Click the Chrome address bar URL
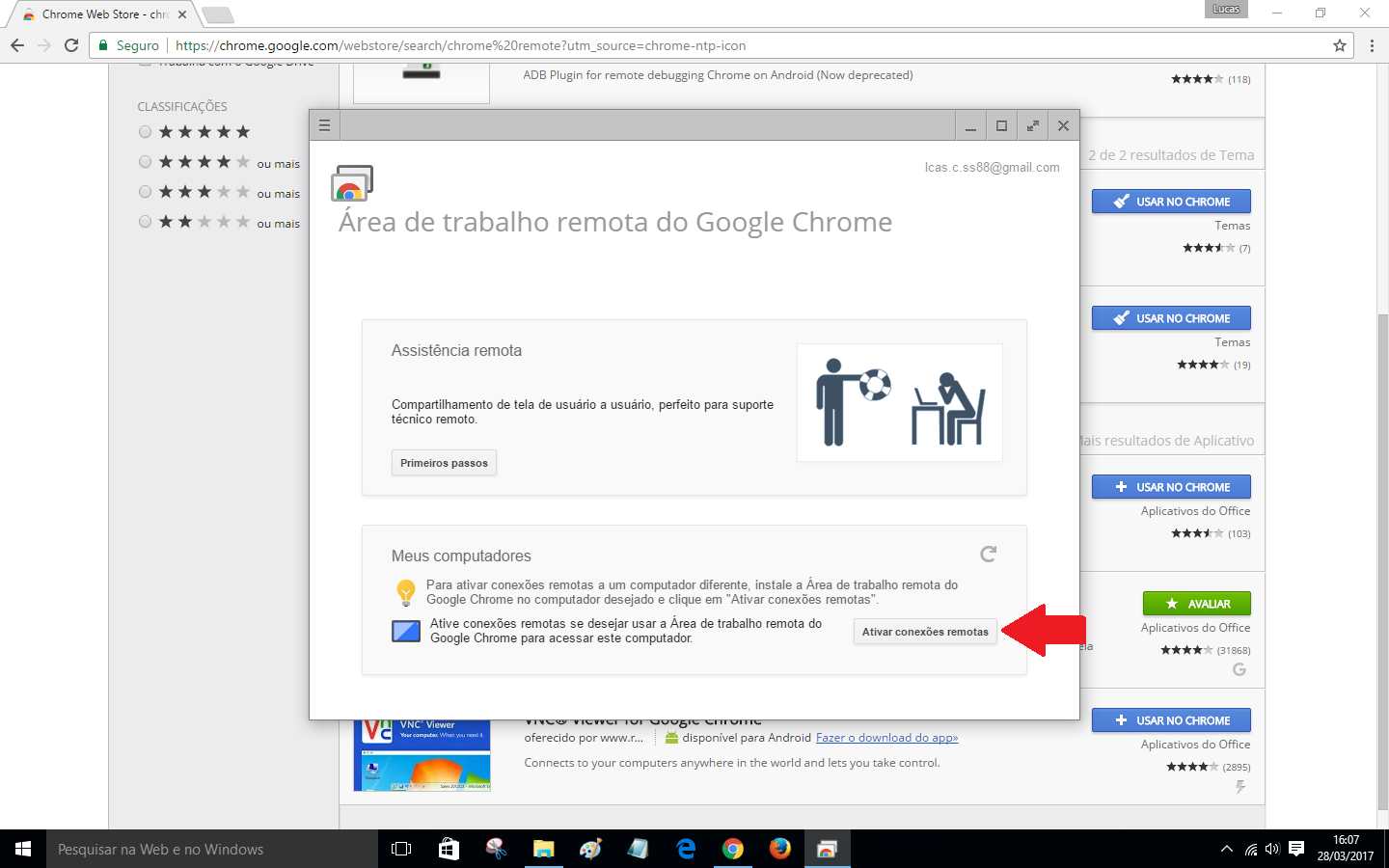This screenshot has height=868, width=1389. [460, 45]
